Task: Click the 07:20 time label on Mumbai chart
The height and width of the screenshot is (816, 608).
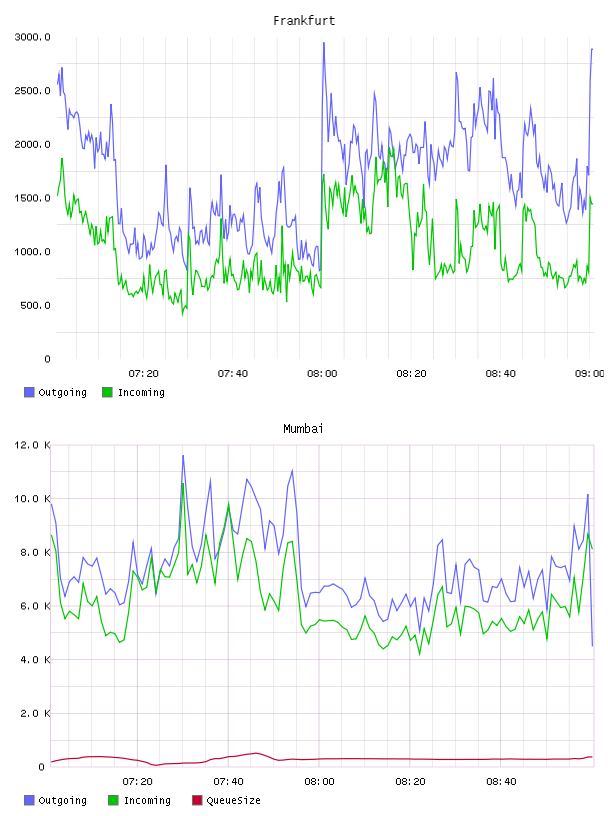Action: pos(137,782)
